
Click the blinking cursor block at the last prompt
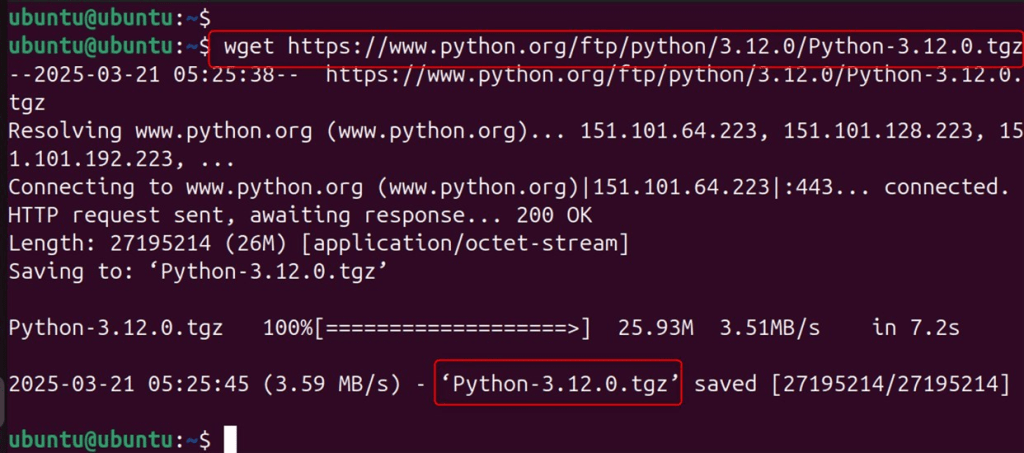click(230, 439)
